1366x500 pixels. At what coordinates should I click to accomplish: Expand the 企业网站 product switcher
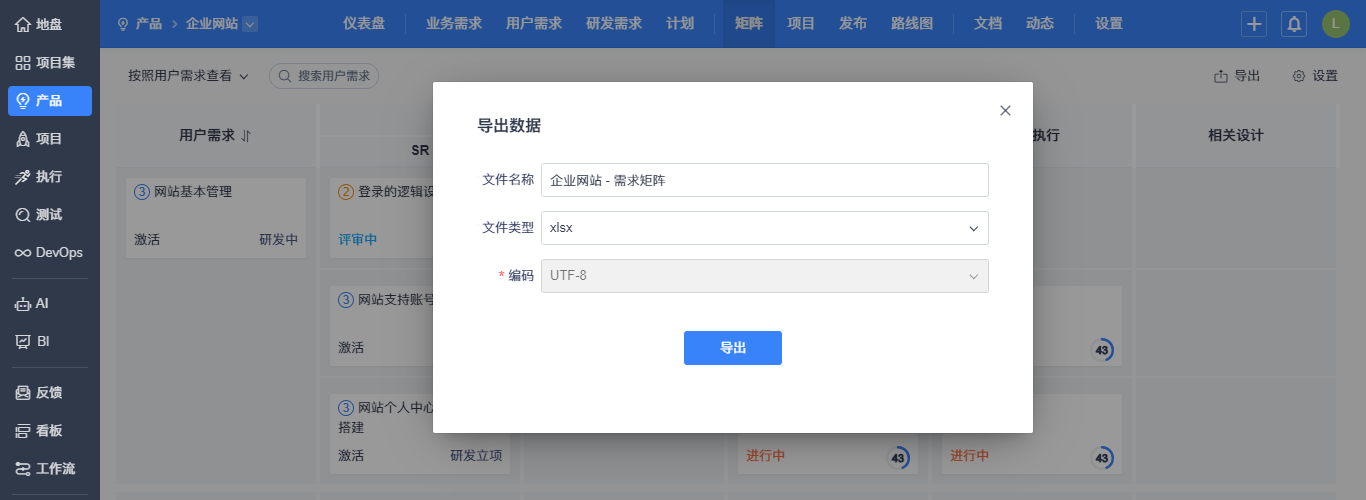(250, 23)
